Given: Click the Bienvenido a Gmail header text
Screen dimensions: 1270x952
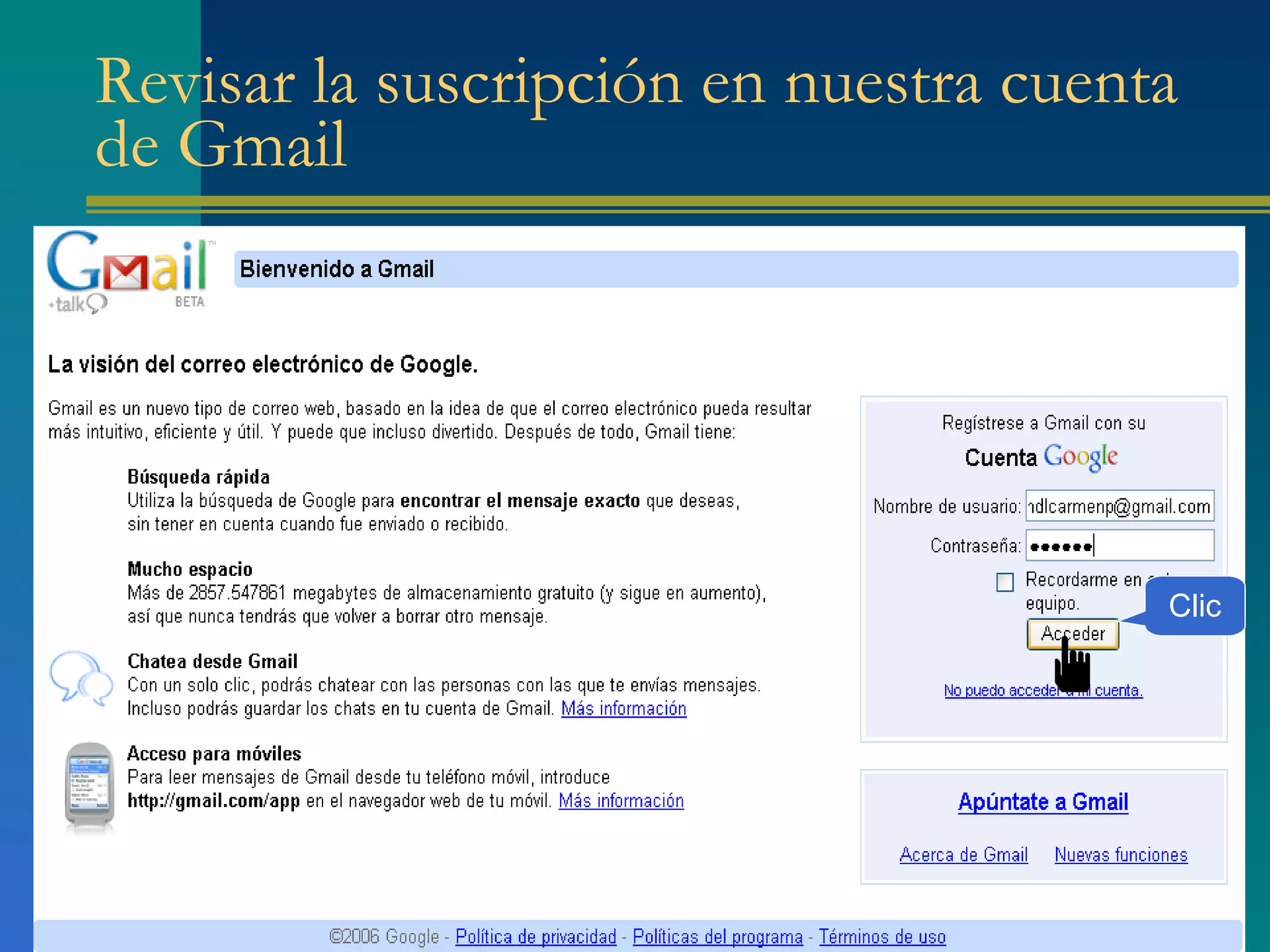Looking at the screenshot, I should pos(337,269).
